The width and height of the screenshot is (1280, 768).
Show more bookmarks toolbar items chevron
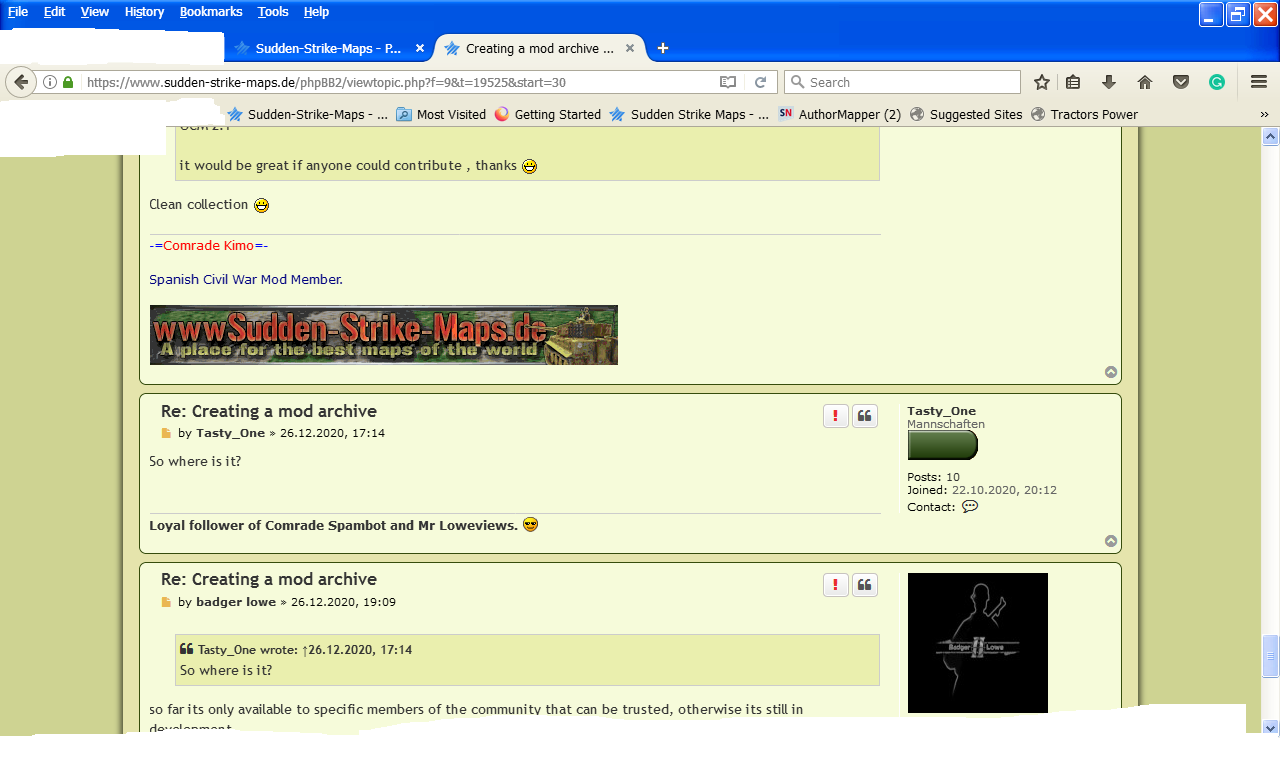(1264, 115)
